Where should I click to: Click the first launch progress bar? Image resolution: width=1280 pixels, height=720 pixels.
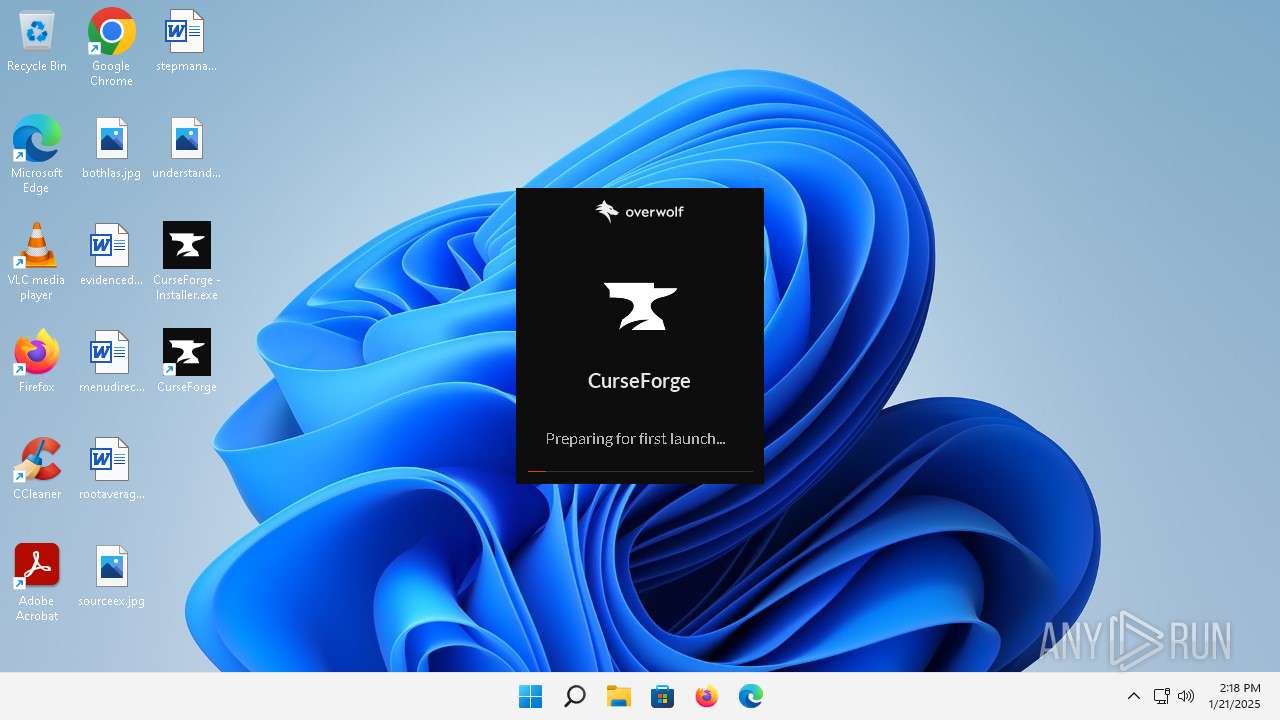click(640, 471)
